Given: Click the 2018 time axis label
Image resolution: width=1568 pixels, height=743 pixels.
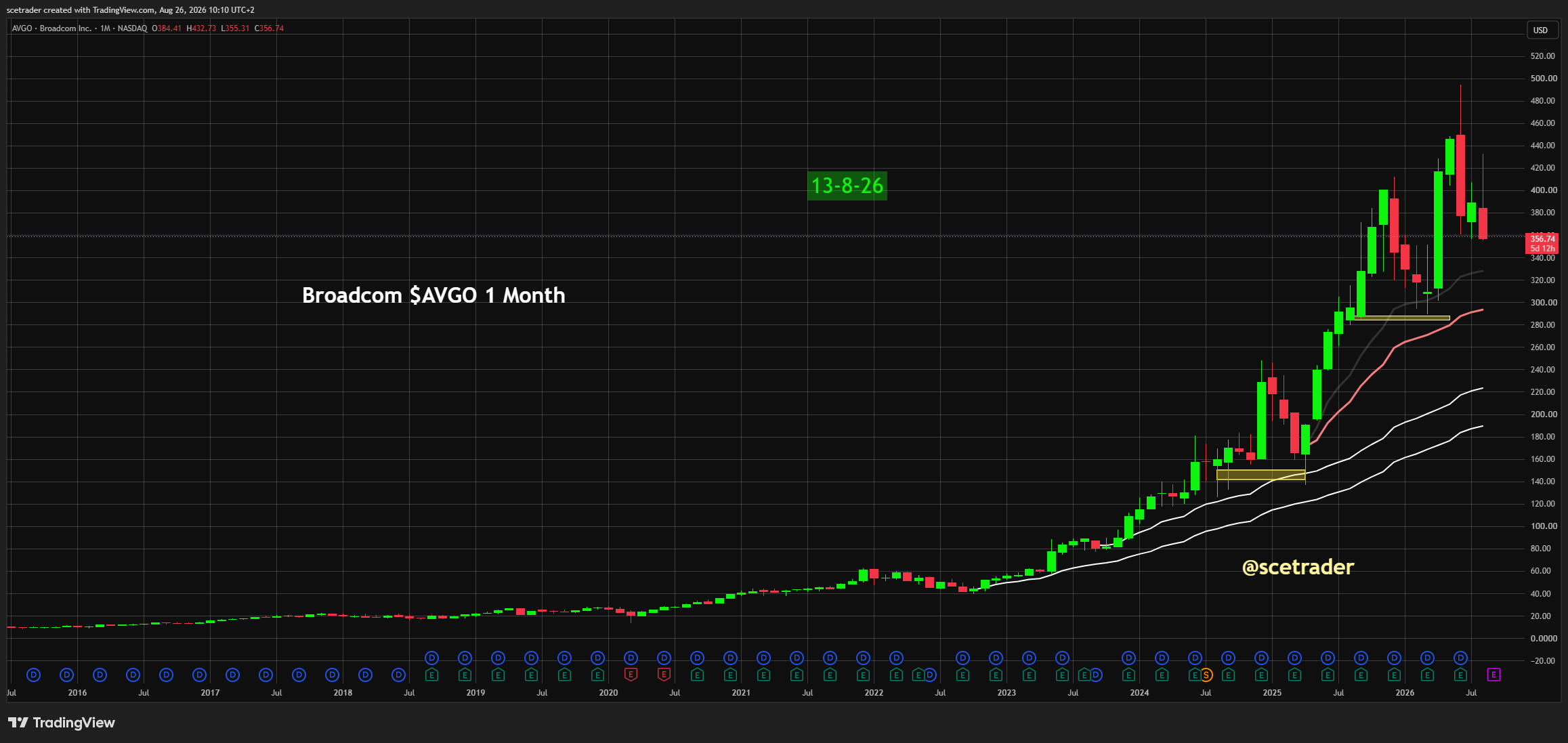Looking at the screenshot, I should (343, 693).
